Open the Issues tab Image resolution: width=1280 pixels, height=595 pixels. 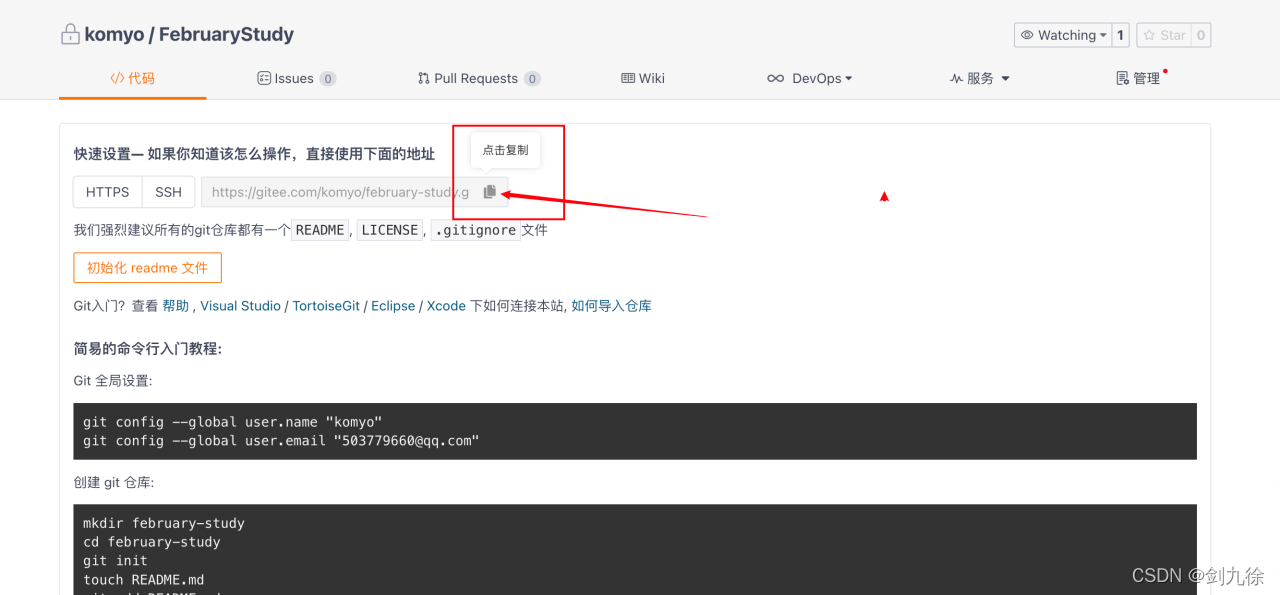(x=295, y=78)
